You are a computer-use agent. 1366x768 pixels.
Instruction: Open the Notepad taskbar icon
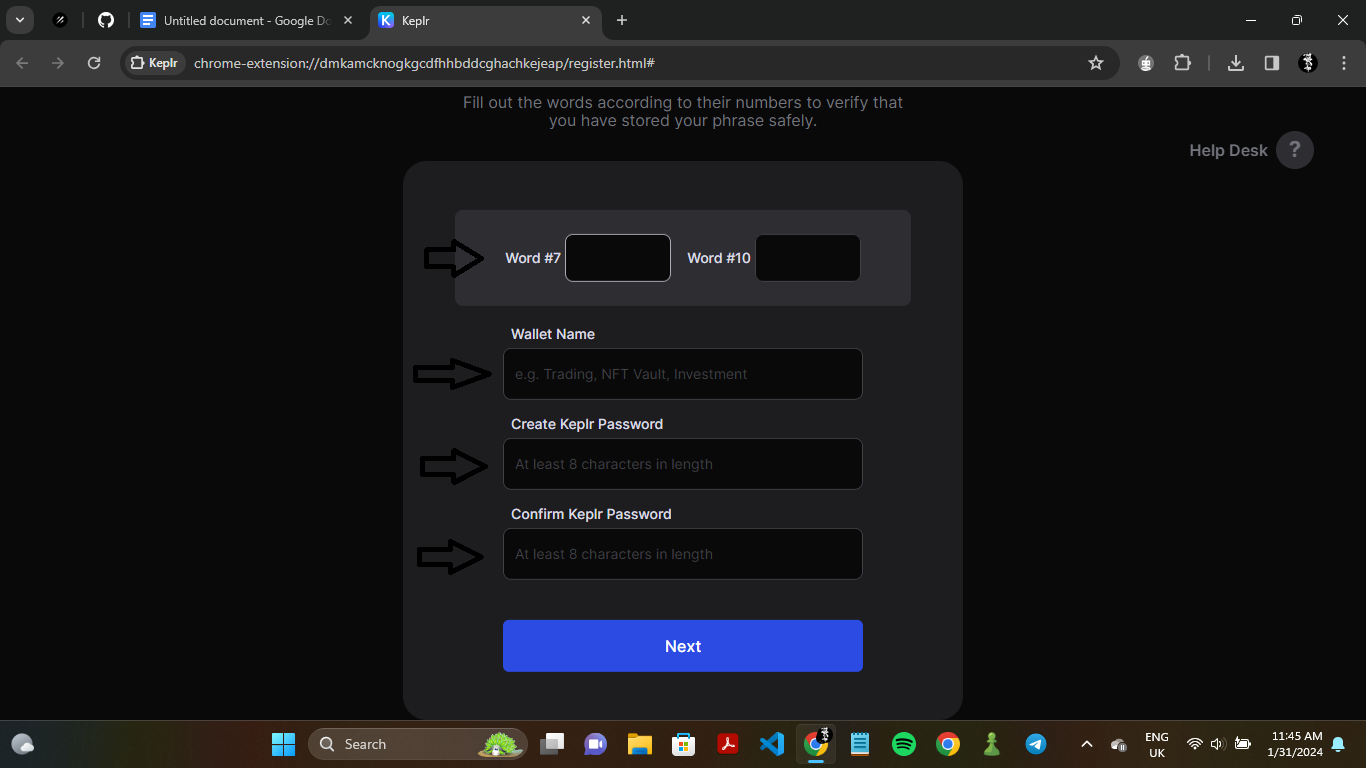coord(860,744)
